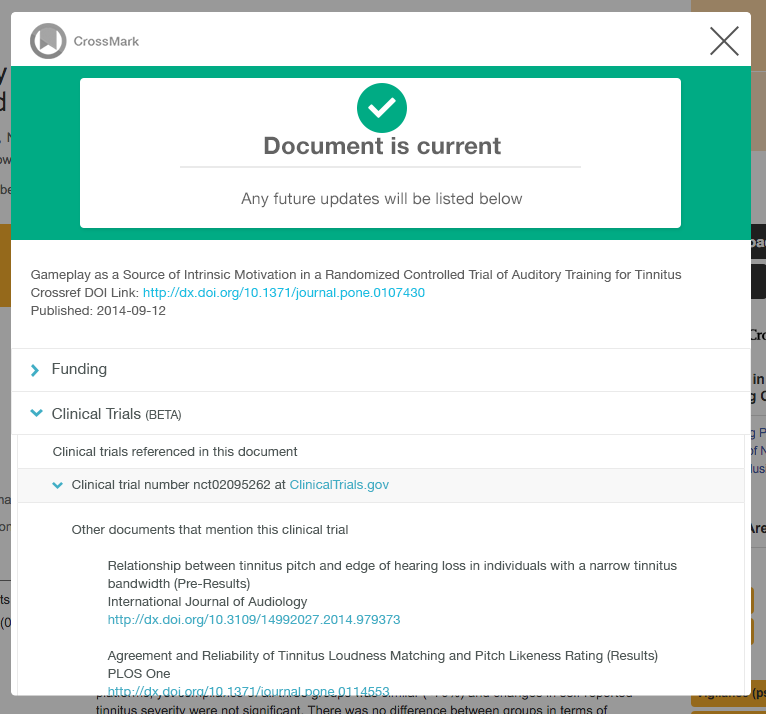Collapse the nct02095262 clinical trial row arrow
766x714 pixels.
pos(57,485)
